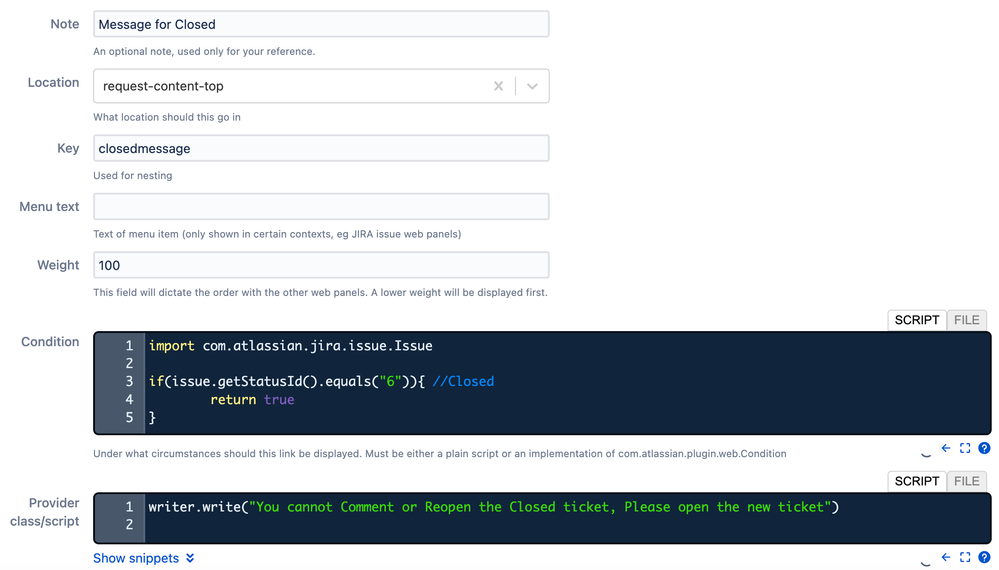The height and width of the screenshot is (570, 999).
Task: Expand Condition editor to fullscreen
Action: 965,448
